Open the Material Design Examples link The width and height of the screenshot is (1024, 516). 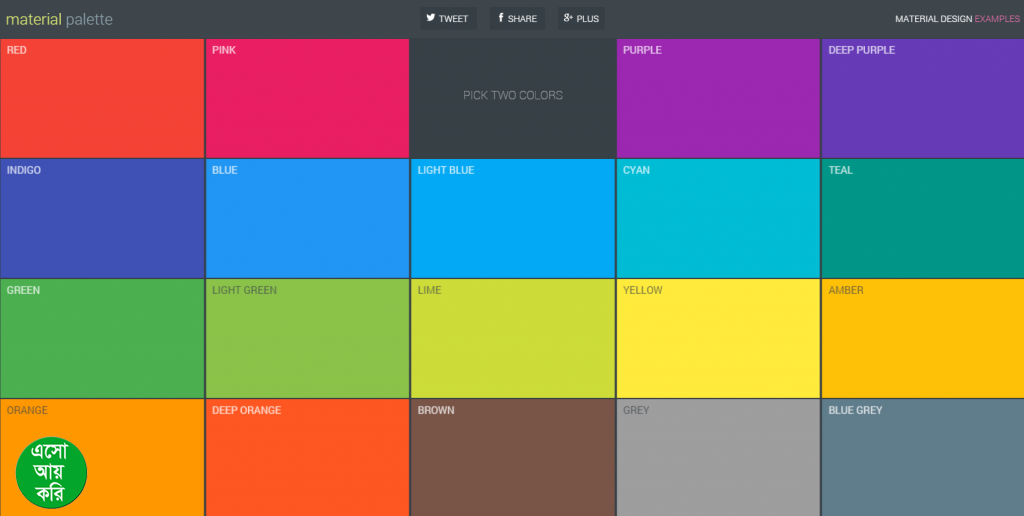pos(957,19)
